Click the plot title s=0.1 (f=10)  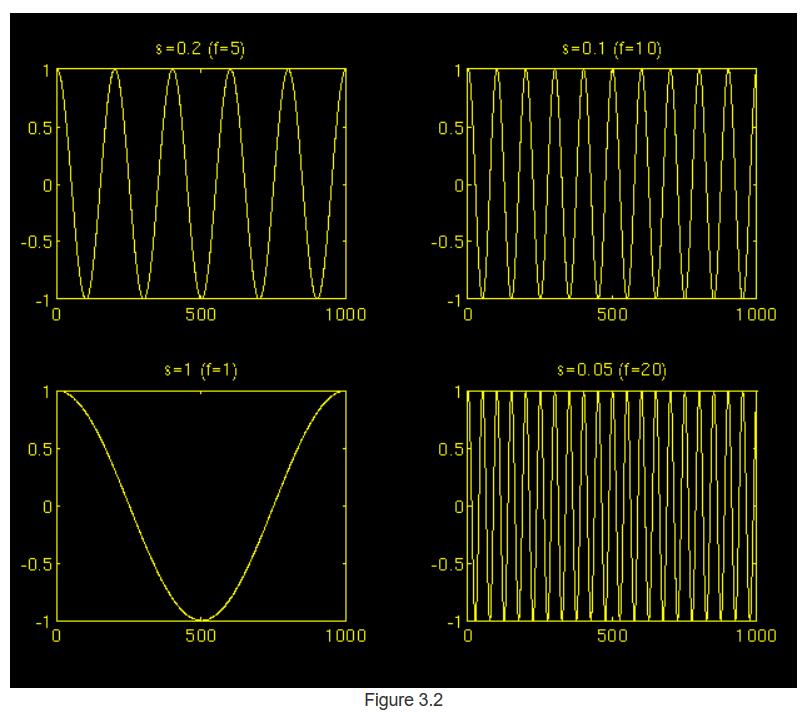pos(612,48)
